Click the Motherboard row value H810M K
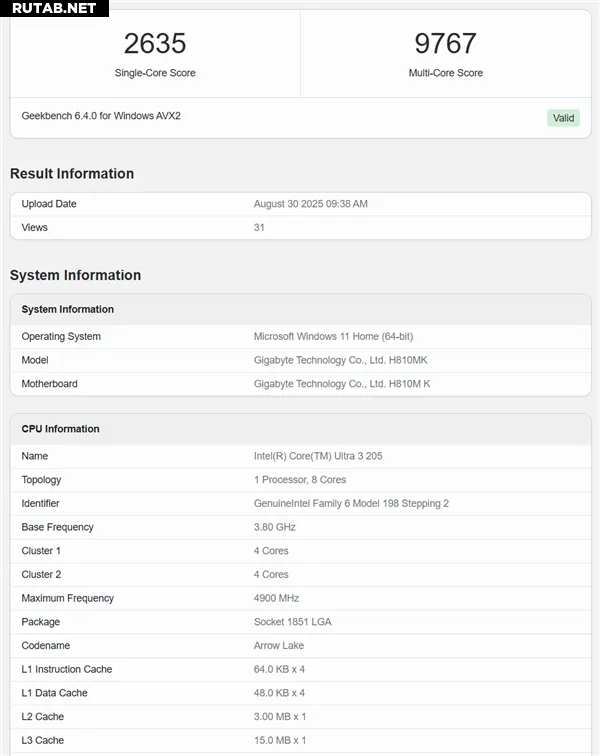Image resolution: width=600 pixels, height=756 pixels. pos(342,384)
